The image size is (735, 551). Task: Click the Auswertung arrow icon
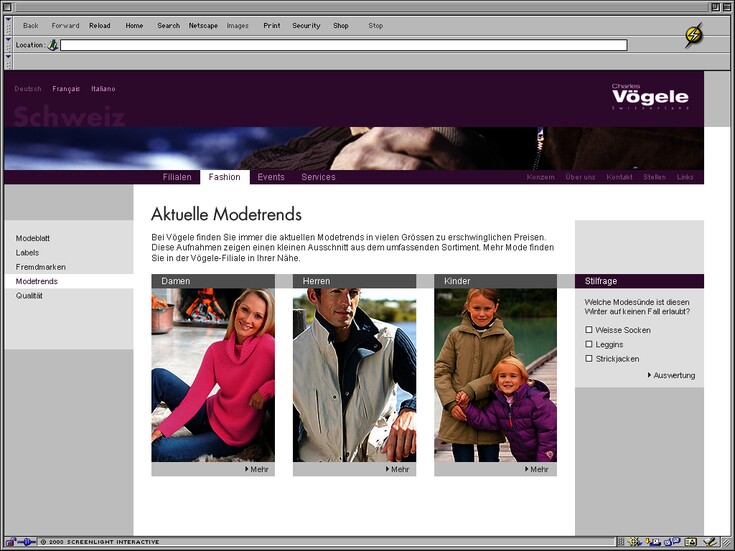click(x=649, y=375)
